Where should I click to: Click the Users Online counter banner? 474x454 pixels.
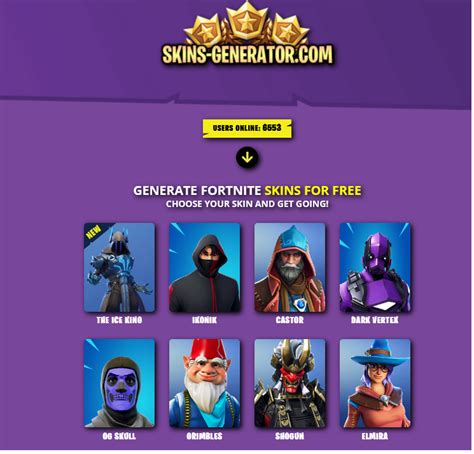point(247,128)
